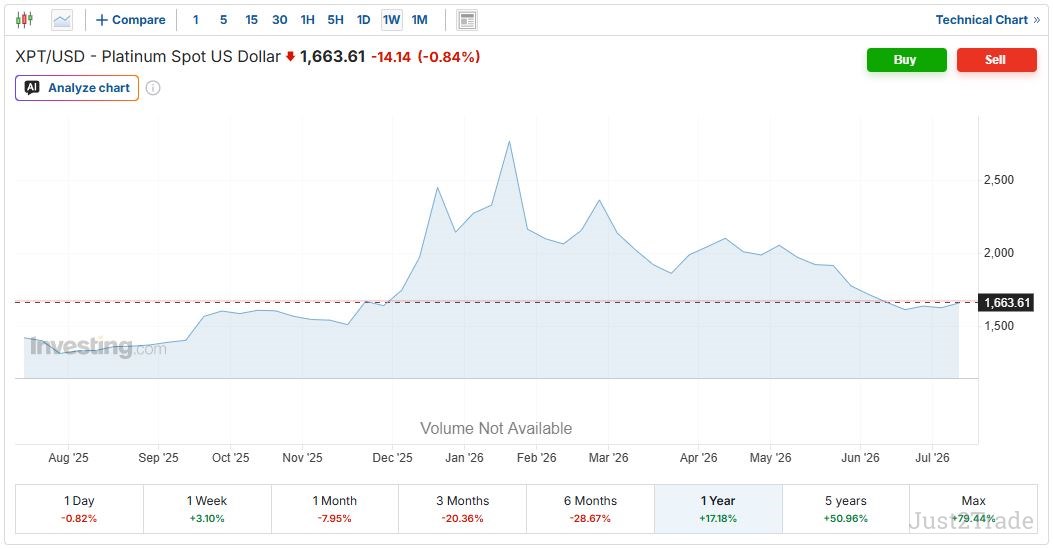Viewport: 1053px width, 549px height.
Task: Click the Dec '25 date axis label
Action: tap(393, 458)
